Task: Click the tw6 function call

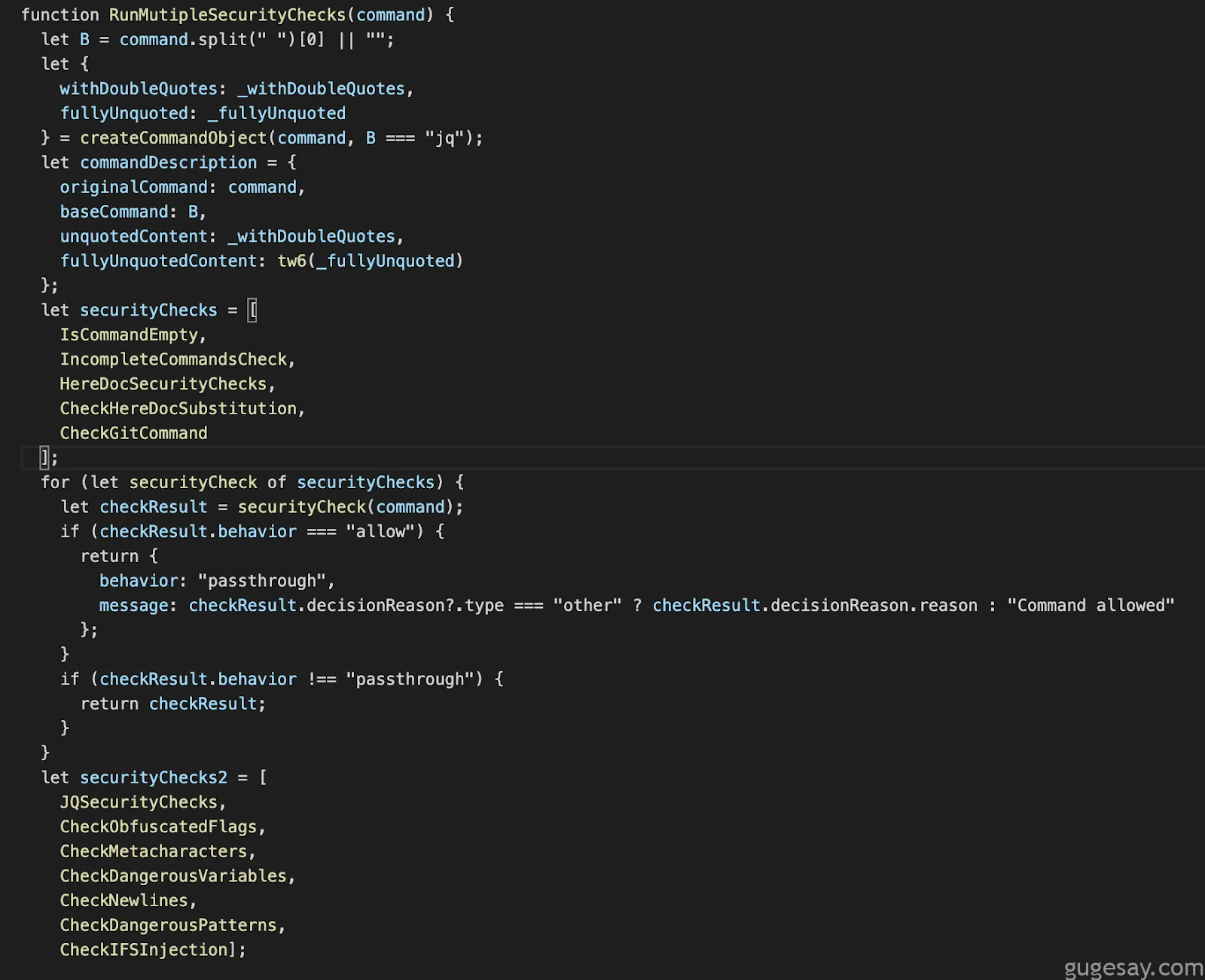Action: click(x=291, y=261)
